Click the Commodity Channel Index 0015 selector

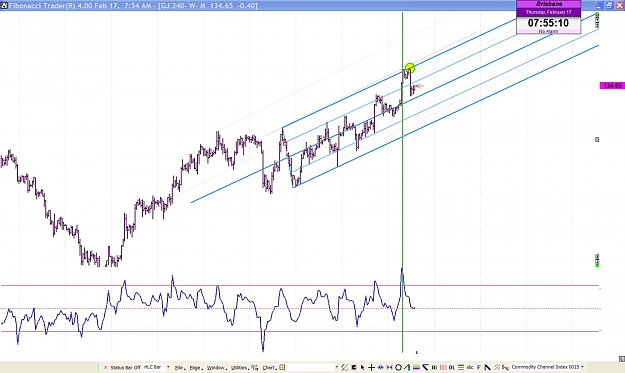point(545,367)
